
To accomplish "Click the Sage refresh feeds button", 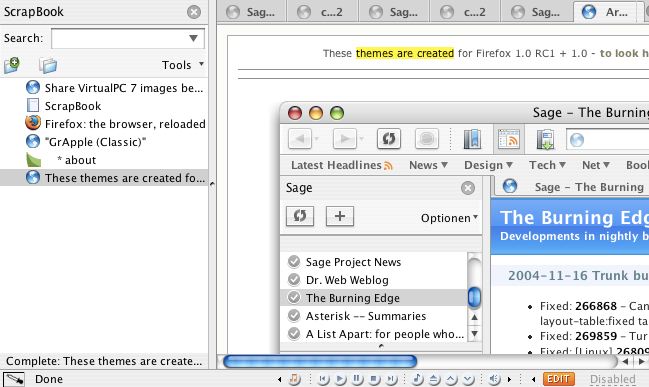I will point(300,216).
